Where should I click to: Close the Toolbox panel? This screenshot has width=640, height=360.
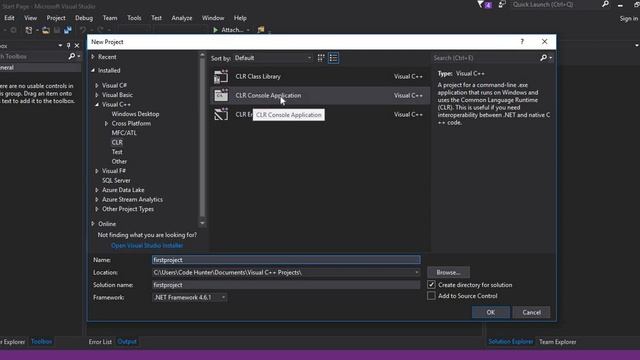(x=77, y=45)
